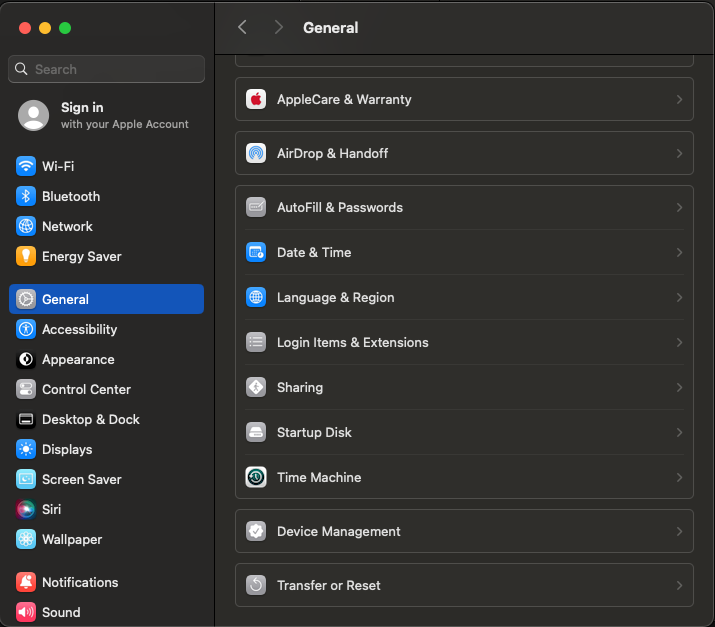Open the Time Machine text label
This screenshot has height=627, width=715.
[319, 477]
